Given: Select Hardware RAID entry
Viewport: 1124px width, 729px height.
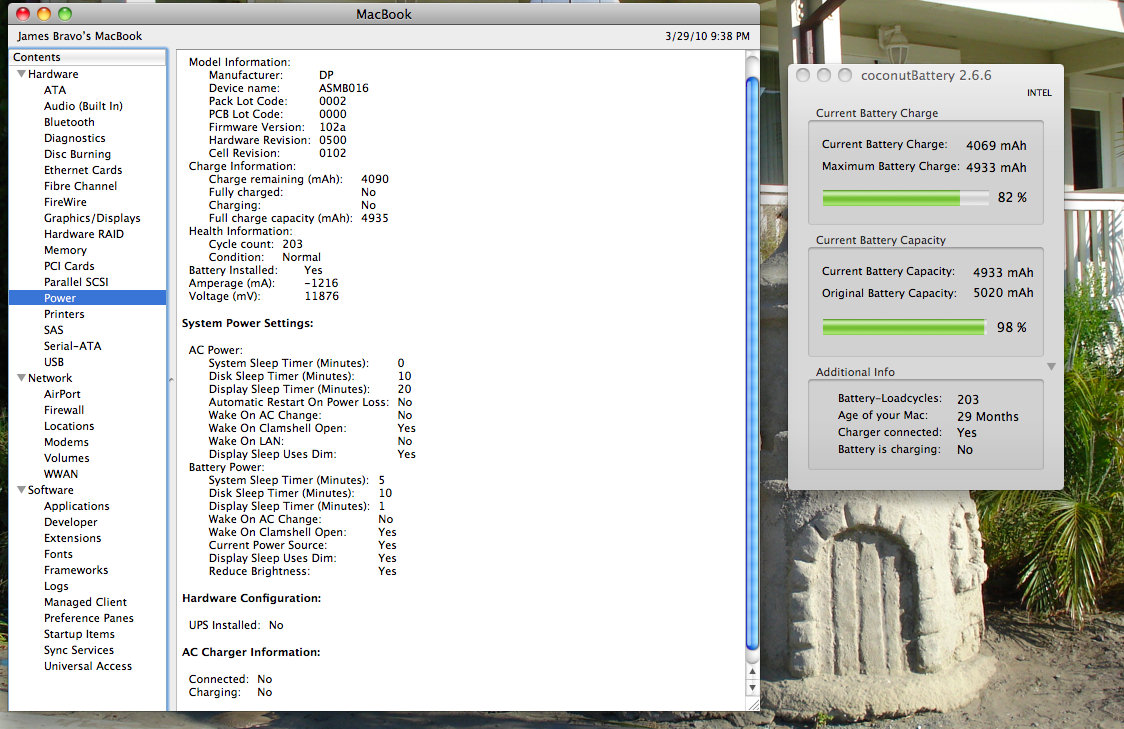Looking at the screenshot, I should (x=84, y=234).
